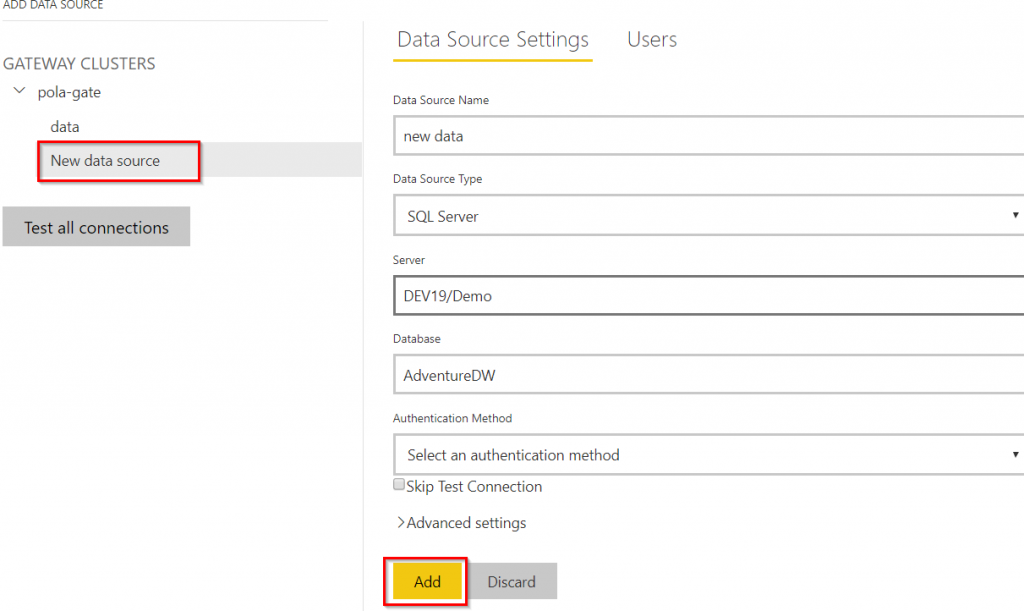Viewport: 1024px width, 611px height.
Task: Run Test all connections
Action: [96, 227]
